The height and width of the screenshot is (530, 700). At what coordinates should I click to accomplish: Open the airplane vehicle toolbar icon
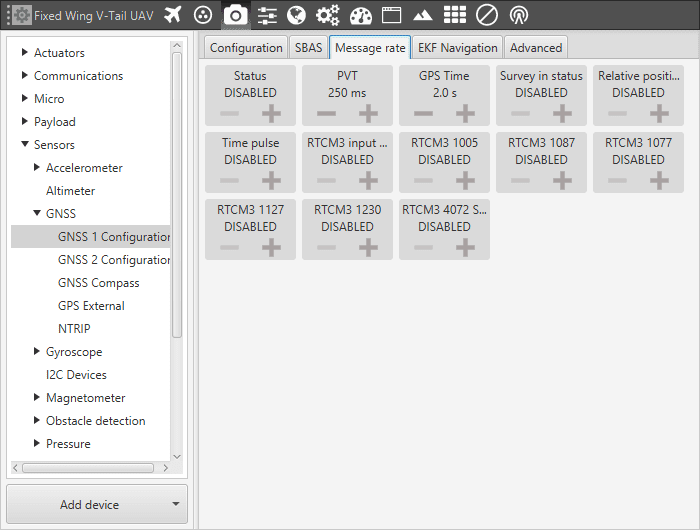(172, 15)
